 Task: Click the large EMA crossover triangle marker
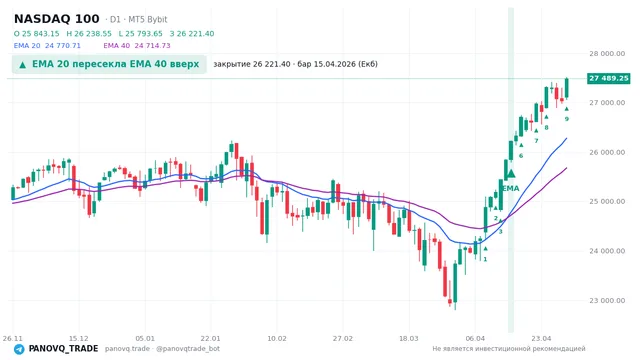coord(511,174)
